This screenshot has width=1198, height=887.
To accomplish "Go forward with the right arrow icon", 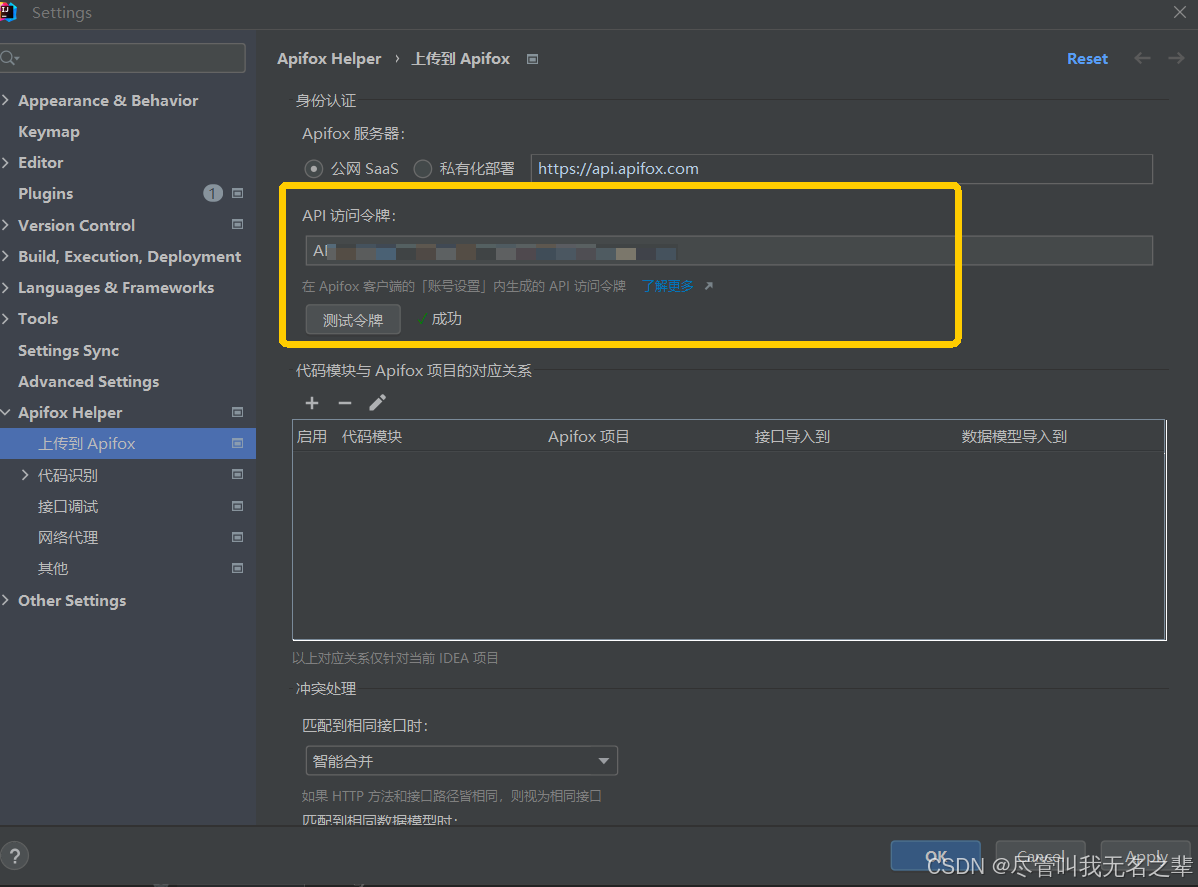I will tap(1176, 58).
